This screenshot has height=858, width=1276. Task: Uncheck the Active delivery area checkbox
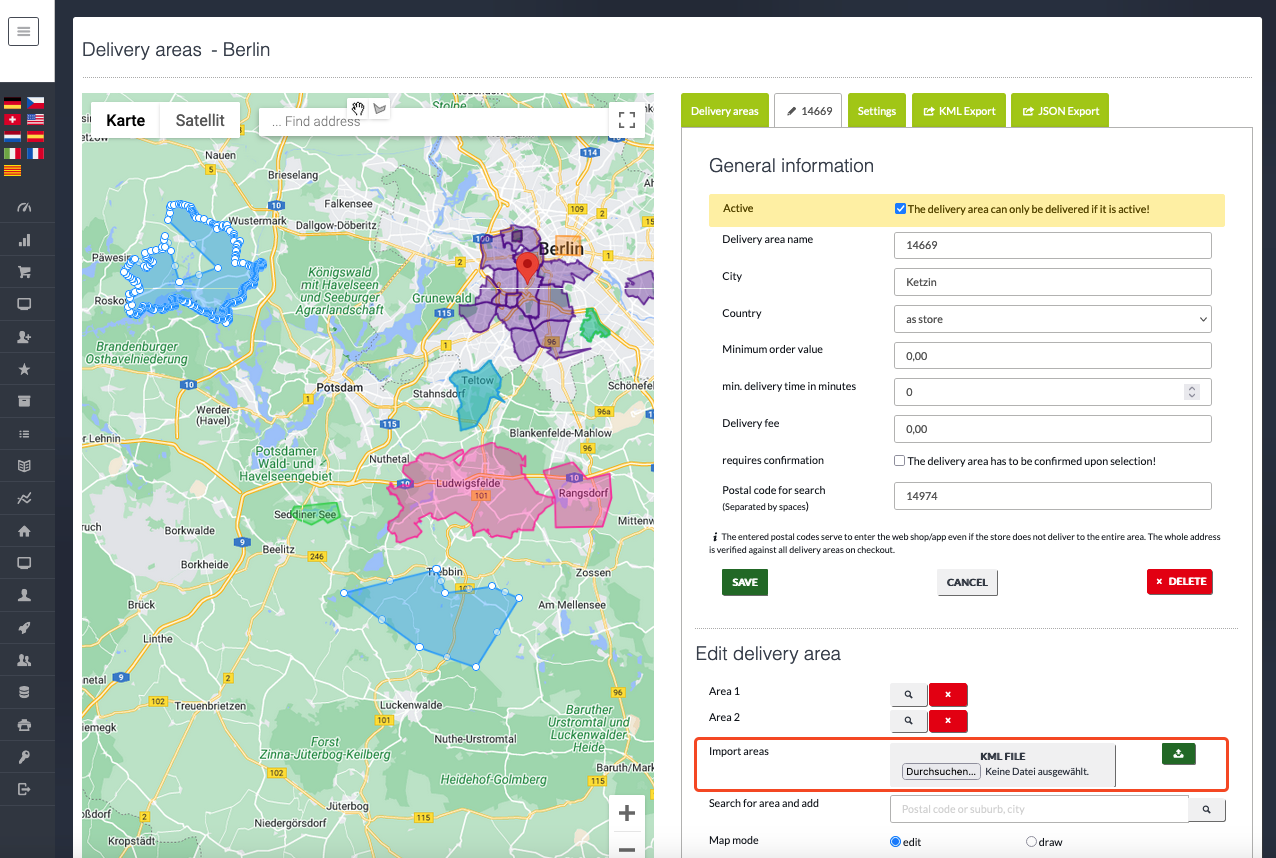pos(900,209)
